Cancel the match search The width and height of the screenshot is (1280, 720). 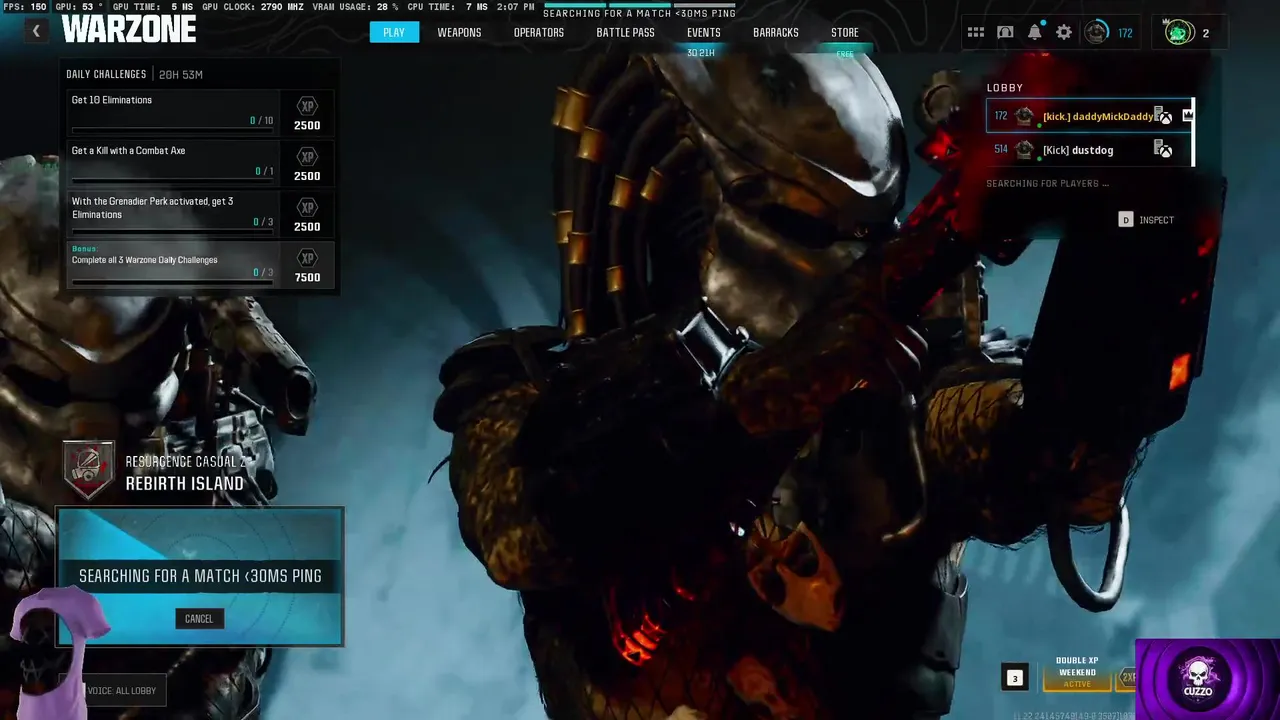pyautogui.click(x=199, y=618)
